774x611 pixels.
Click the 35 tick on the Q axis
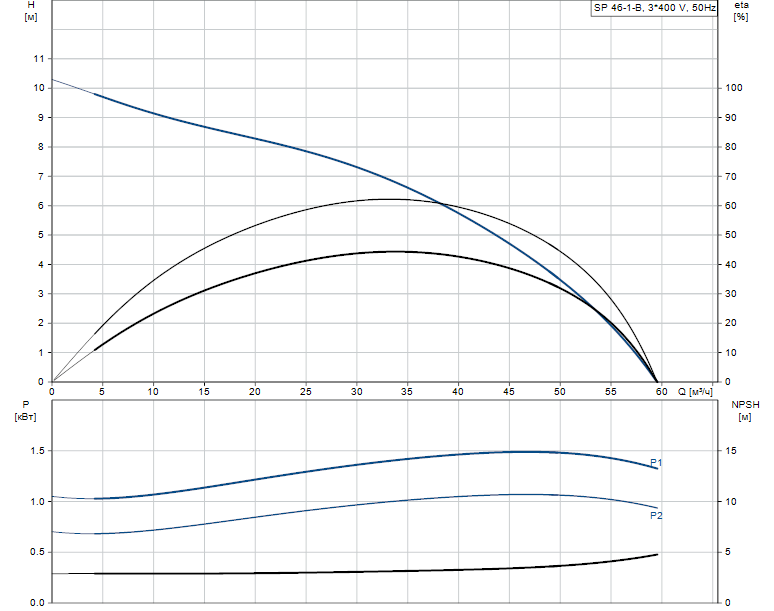pos(407,392)
